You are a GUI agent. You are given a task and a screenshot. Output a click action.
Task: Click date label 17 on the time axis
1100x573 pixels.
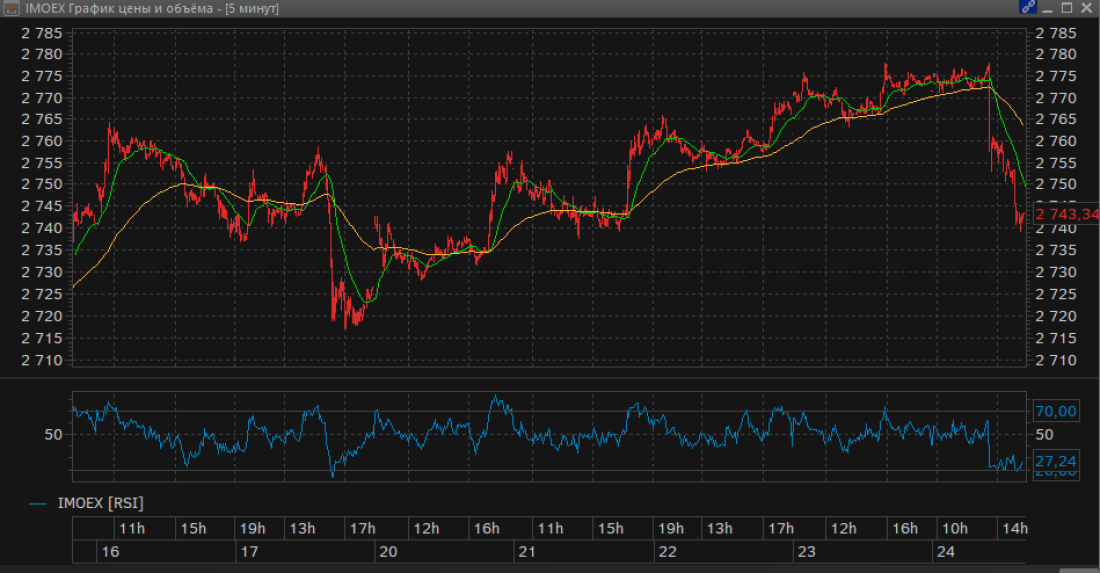[249, 552]
